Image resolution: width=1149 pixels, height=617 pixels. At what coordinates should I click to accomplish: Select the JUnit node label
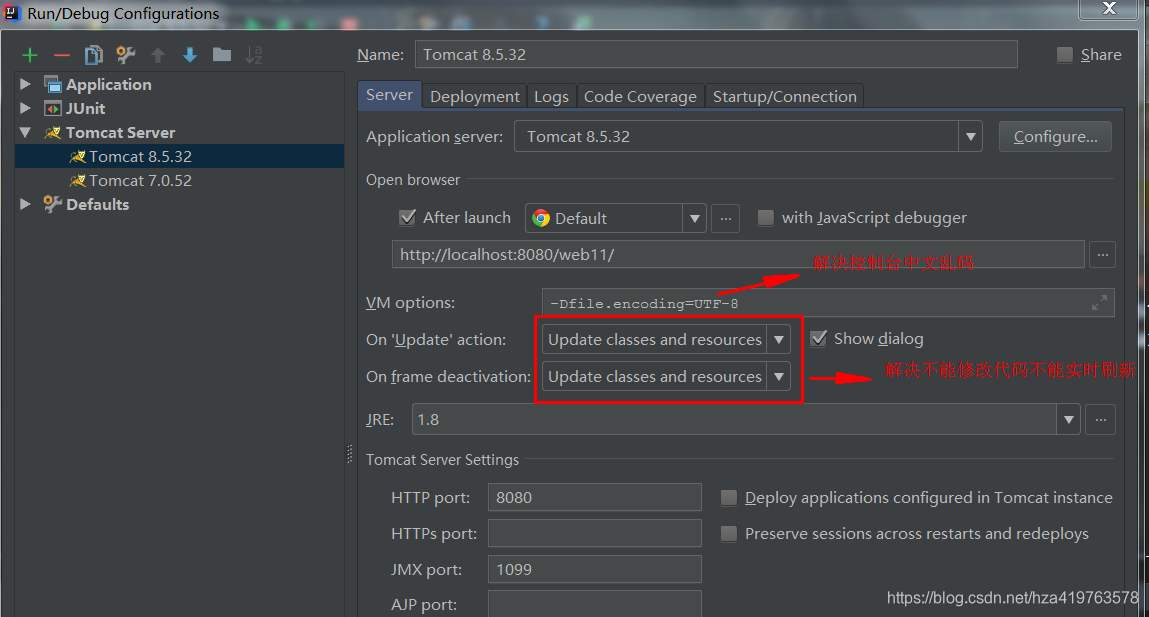click(x=86, y=108)
